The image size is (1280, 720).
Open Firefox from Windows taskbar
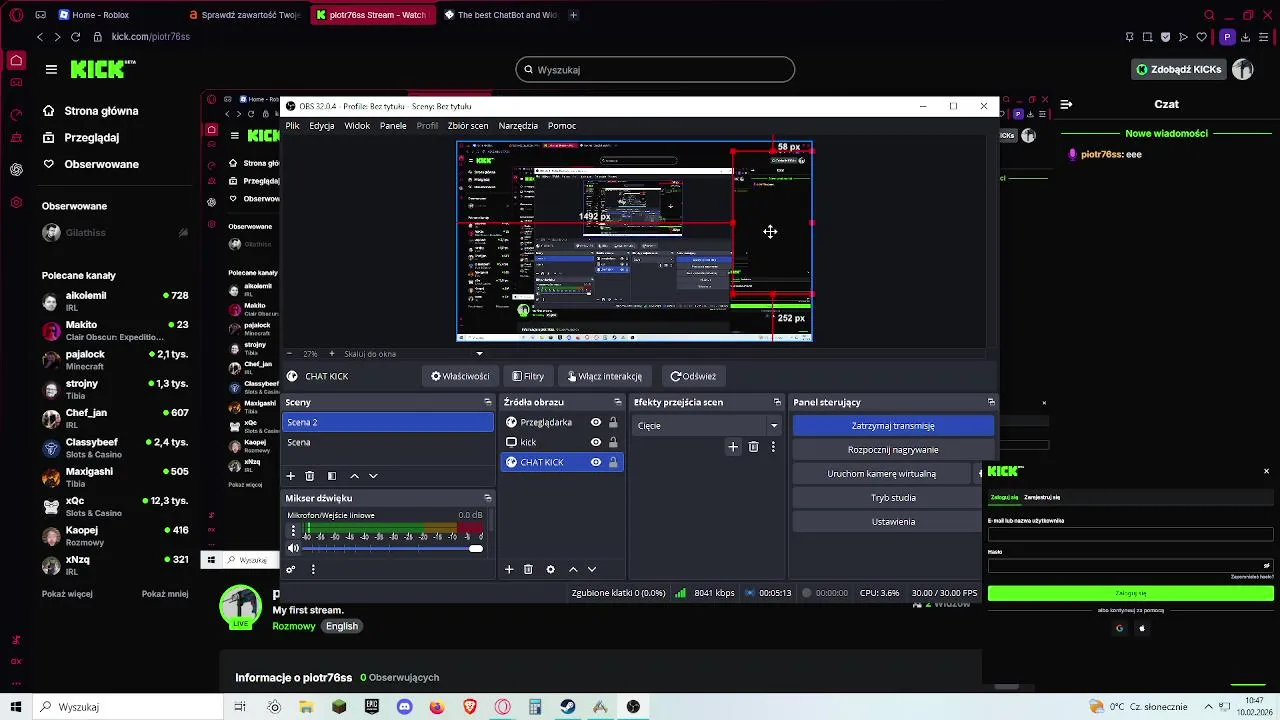click(437, 707)
